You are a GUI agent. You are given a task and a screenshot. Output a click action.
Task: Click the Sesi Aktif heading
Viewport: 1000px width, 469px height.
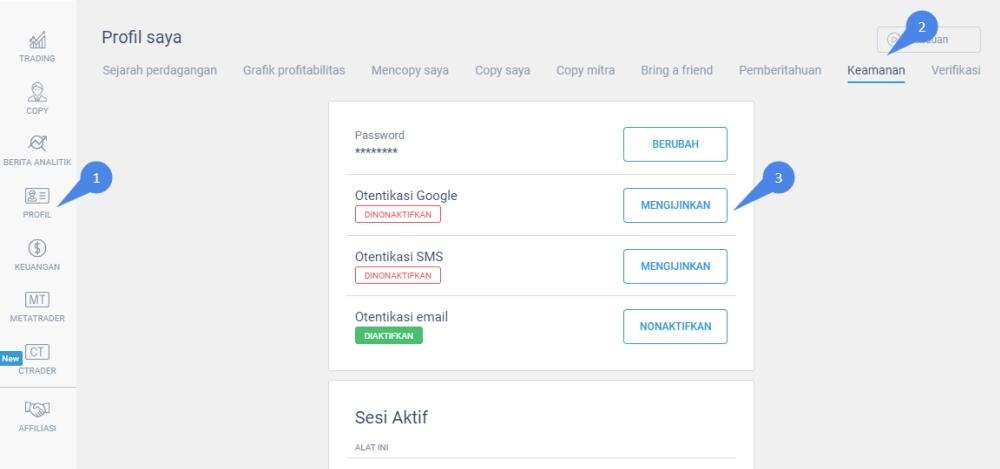pos(391,417)
